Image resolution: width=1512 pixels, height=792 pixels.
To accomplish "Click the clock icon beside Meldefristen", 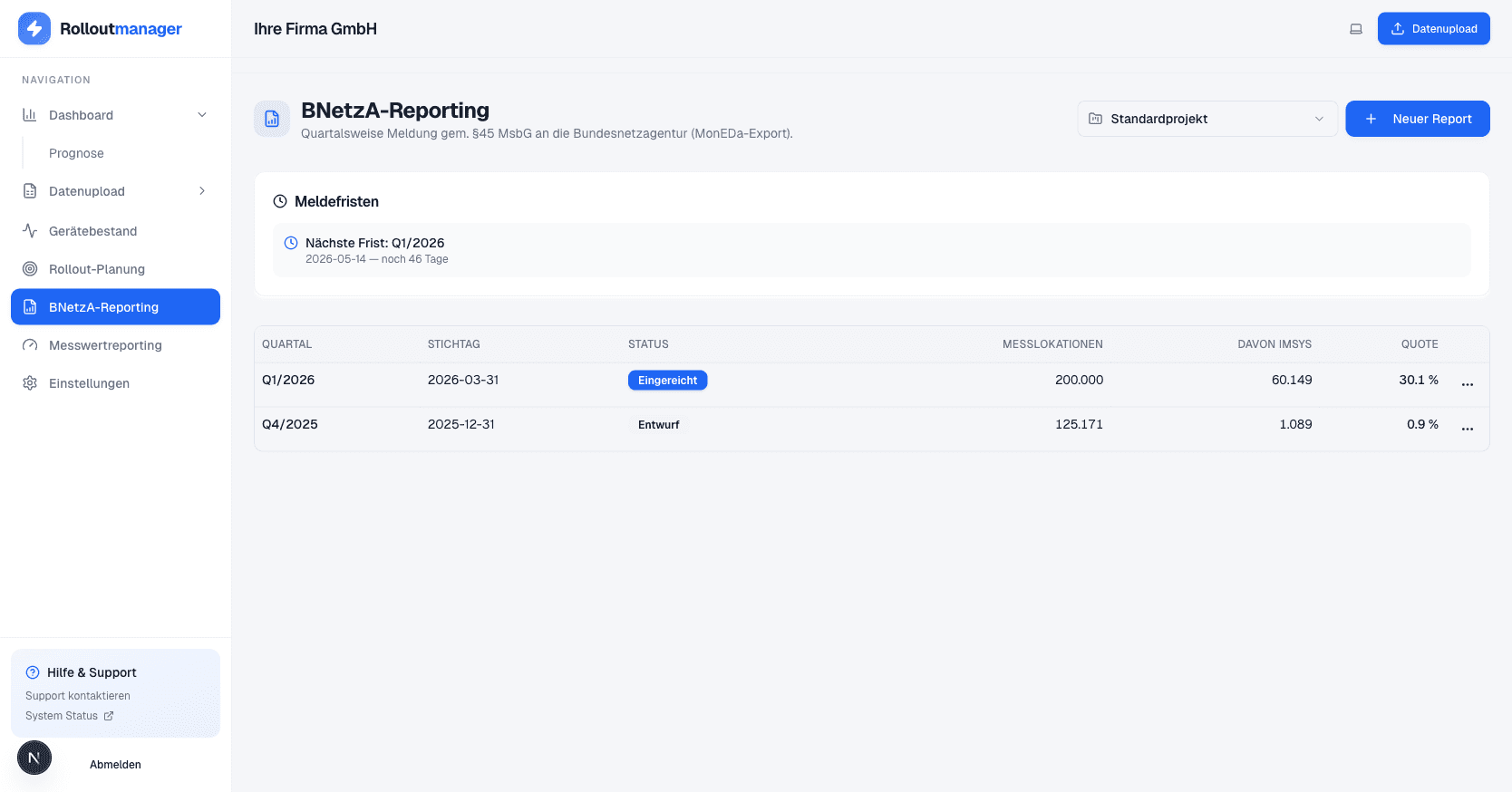I will tap(280, 201).
